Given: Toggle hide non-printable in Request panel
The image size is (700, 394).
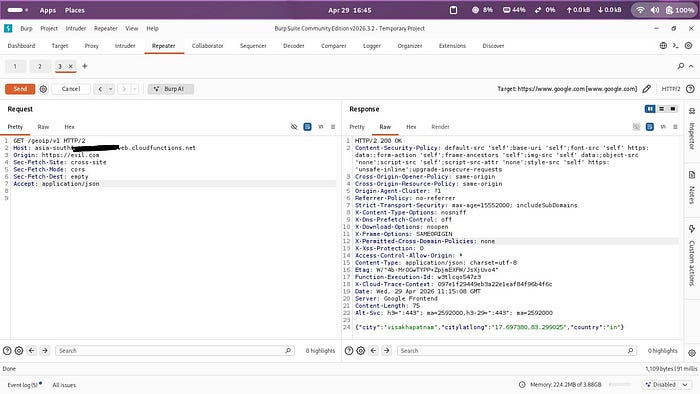Looking at the screenshot, I should [x=294, y=127].
